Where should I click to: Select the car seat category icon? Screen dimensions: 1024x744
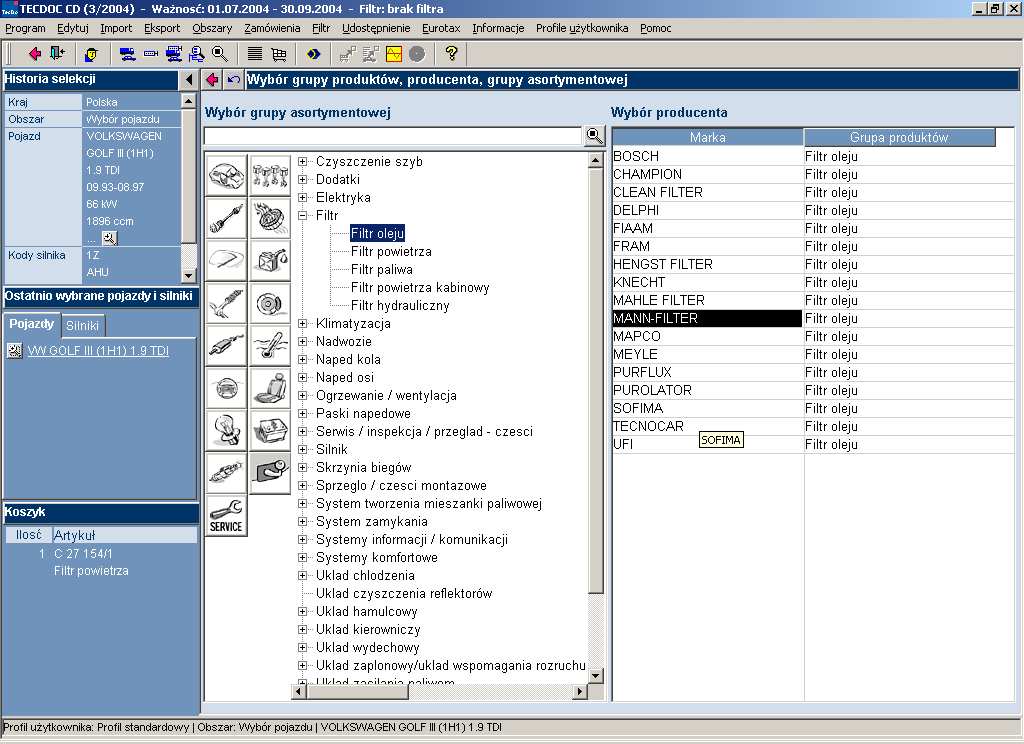270,388
